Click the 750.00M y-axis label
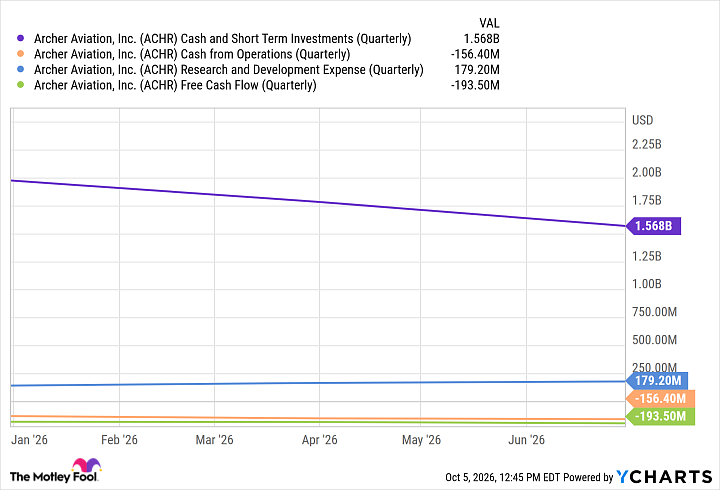The image size is (720, 490). coord(654,312)
